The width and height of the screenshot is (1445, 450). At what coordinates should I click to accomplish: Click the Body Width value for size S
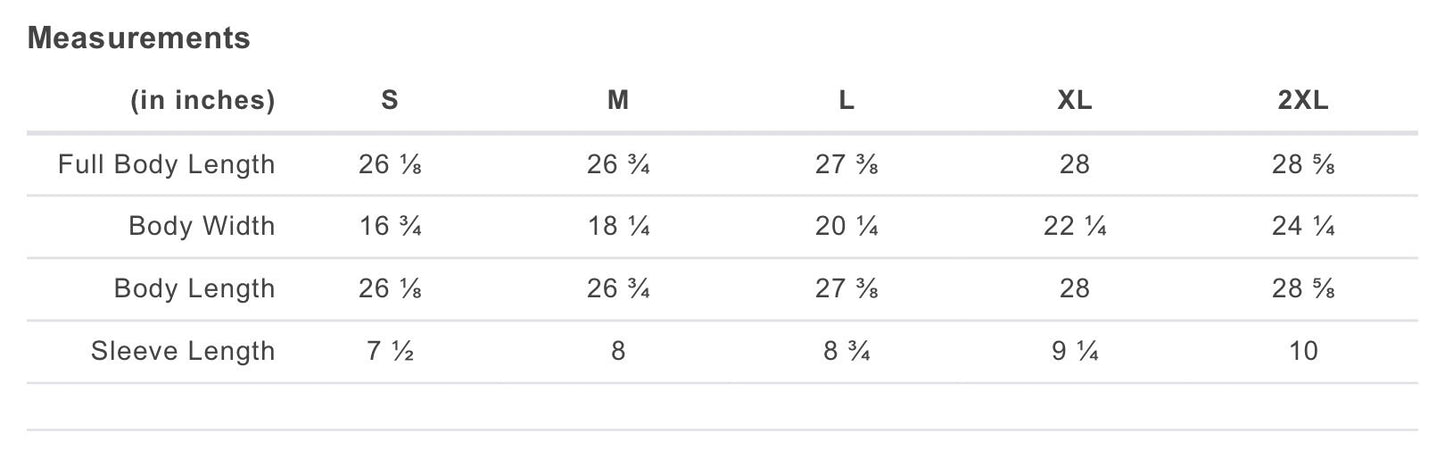click(390, 226)
